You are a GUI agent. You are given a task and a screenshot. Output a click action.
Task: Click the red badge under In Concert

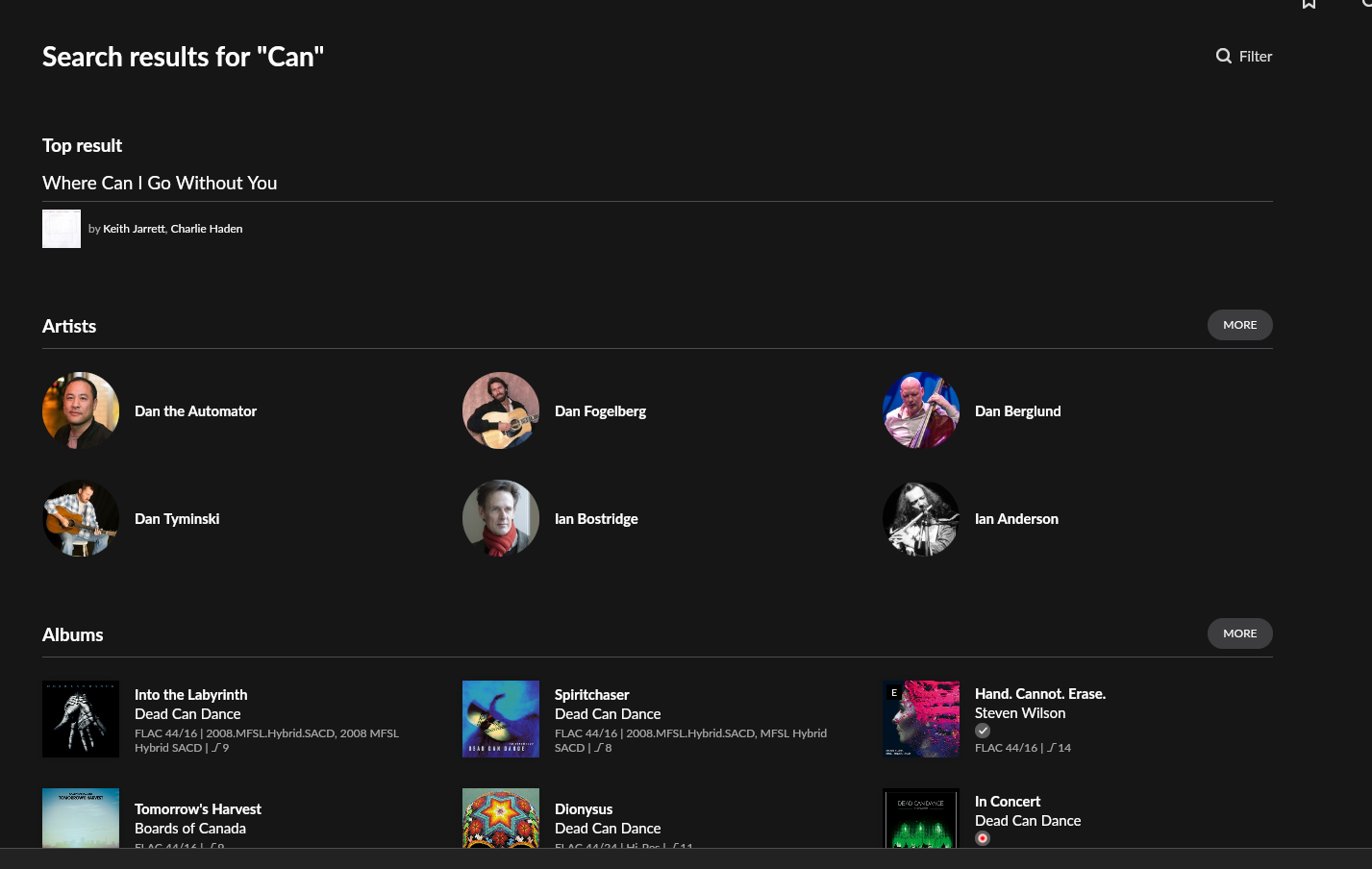pyautogui.click(x=983, y=838)
